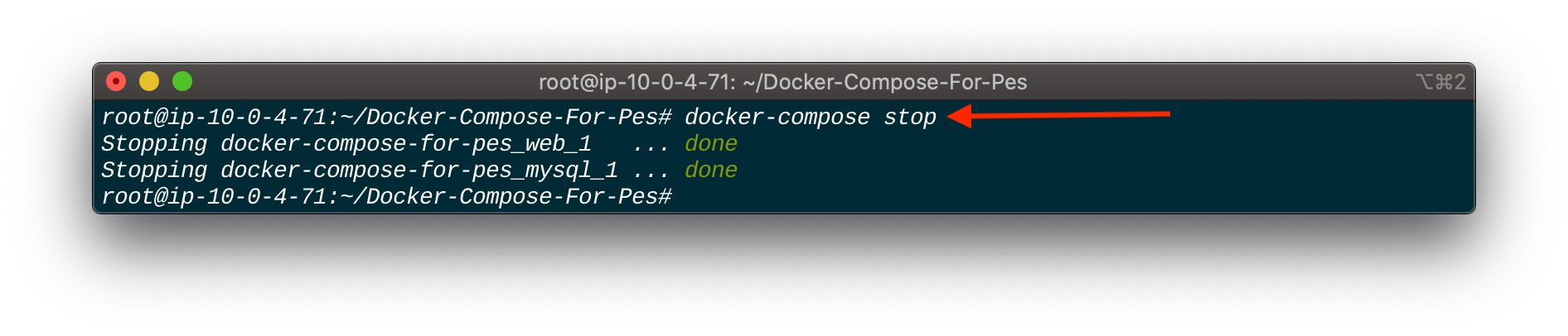Zoom the terminal using green button
1568x336 pixels.
point(182,81)
